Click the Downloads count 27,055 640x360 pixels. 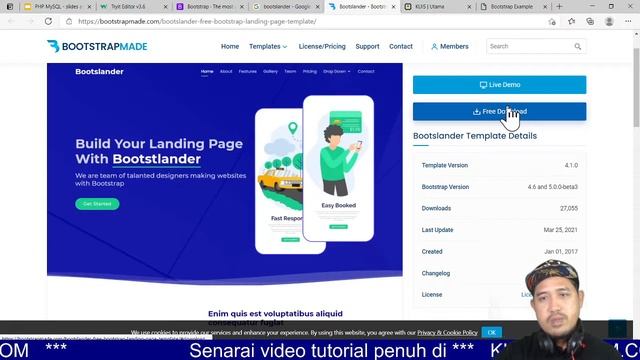(569, 208)
